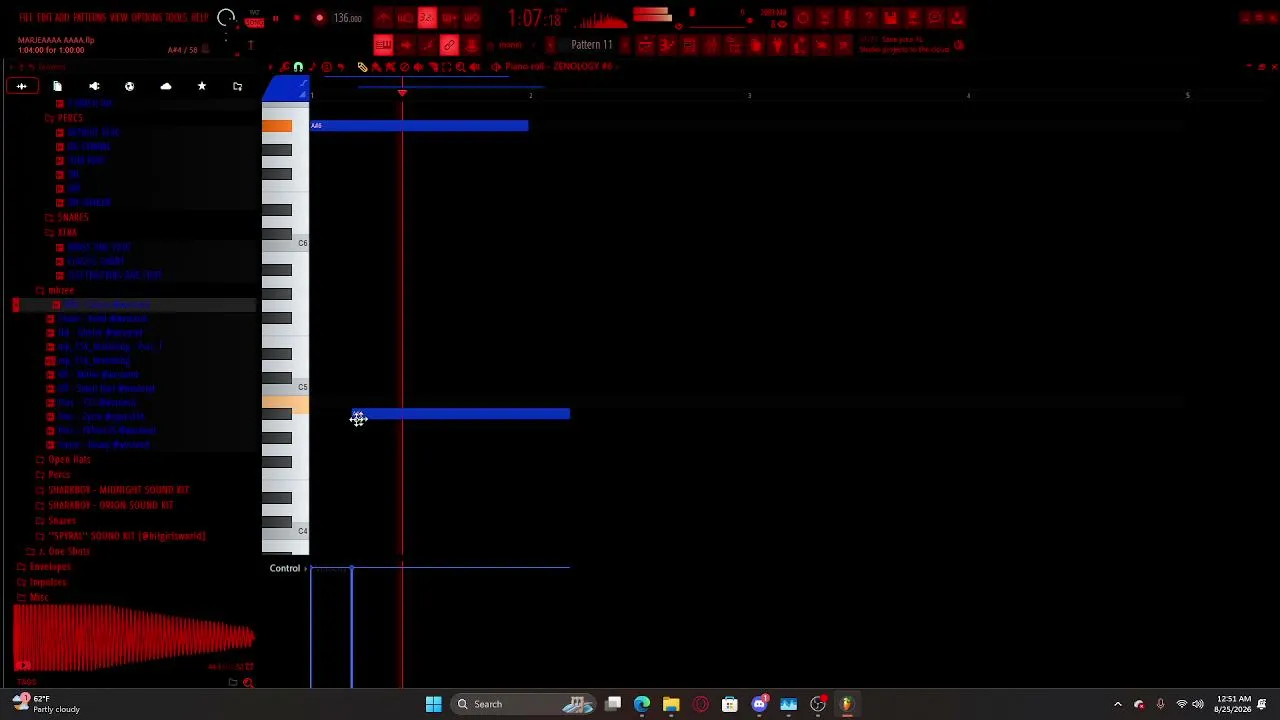Open the HELP menu
The height and width of the screenshot is (720, 1280).
[x=199, y=18]
